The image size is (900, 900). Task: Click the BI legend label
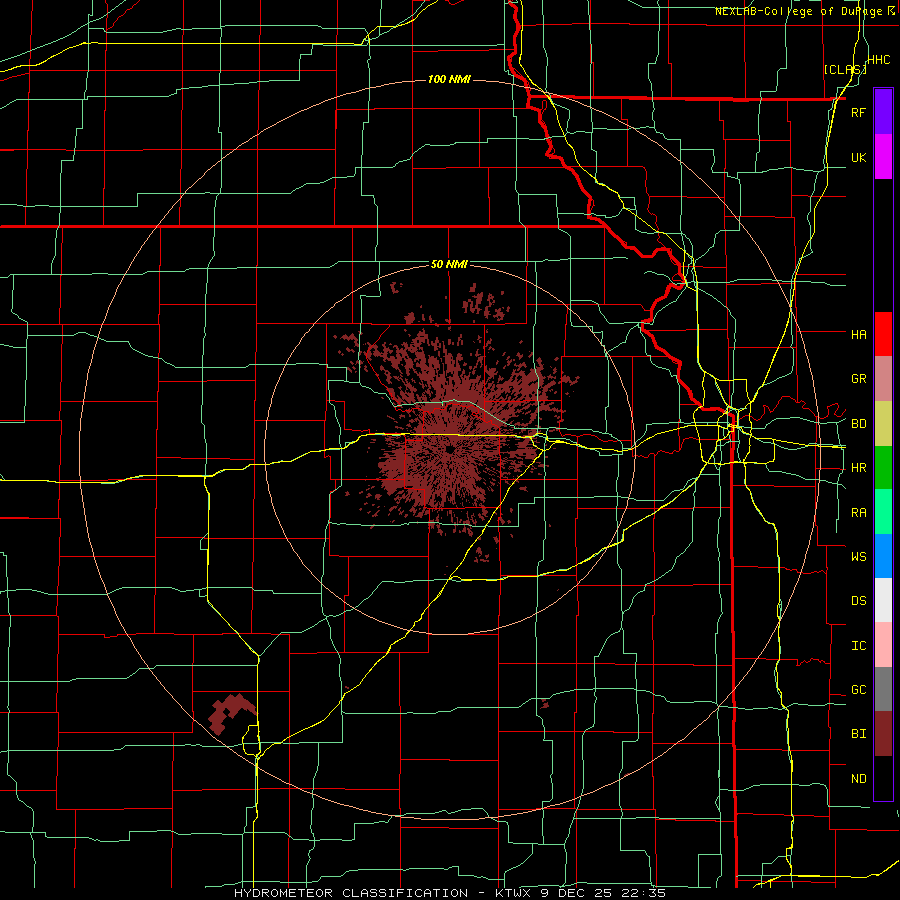858,734
